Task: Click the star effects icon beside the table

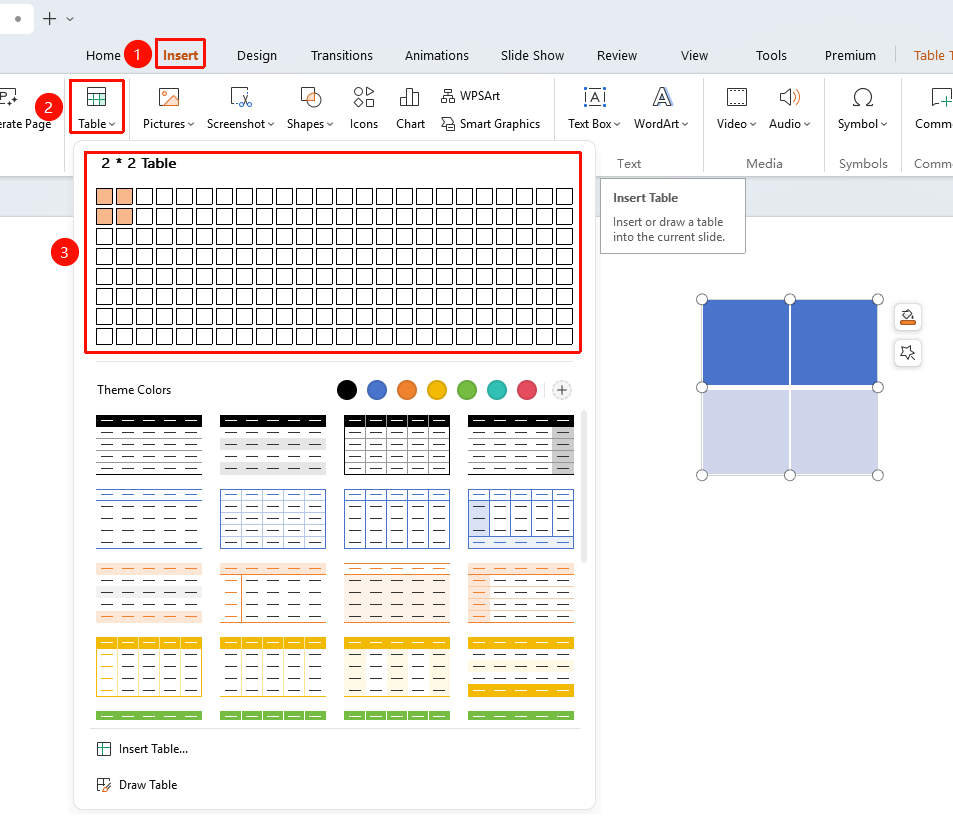Action: [x=908, y=353]
